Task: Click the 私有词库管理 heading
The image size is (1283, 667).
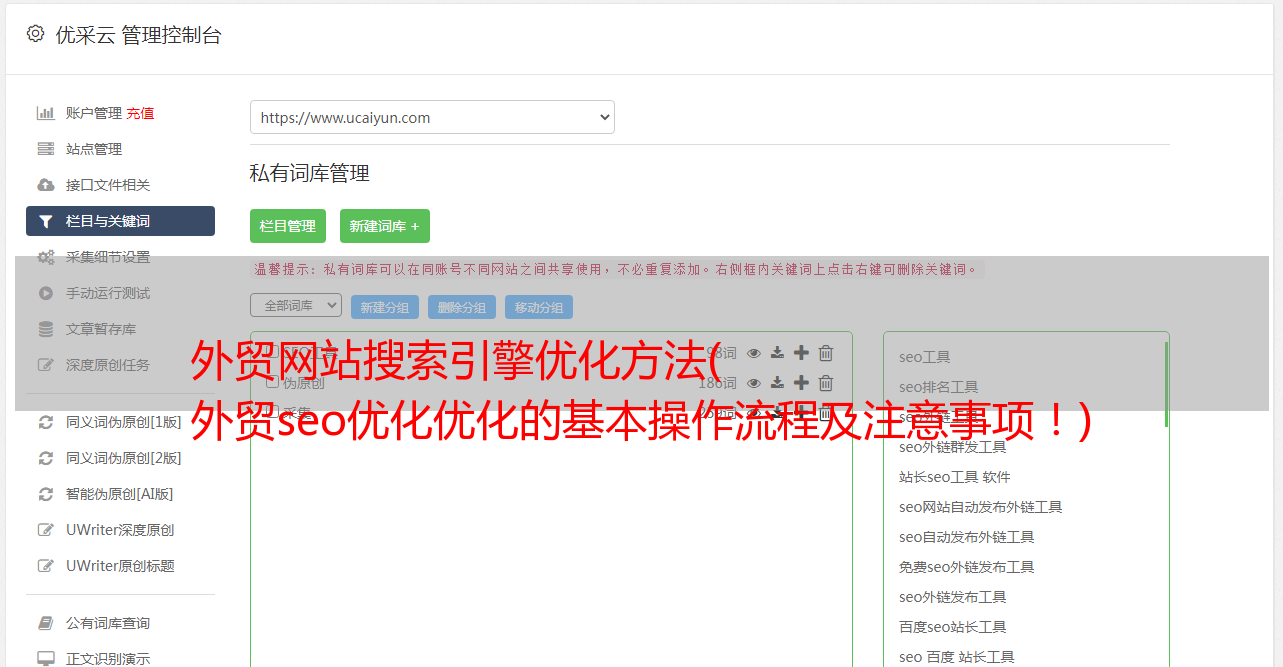Action: 310,173
